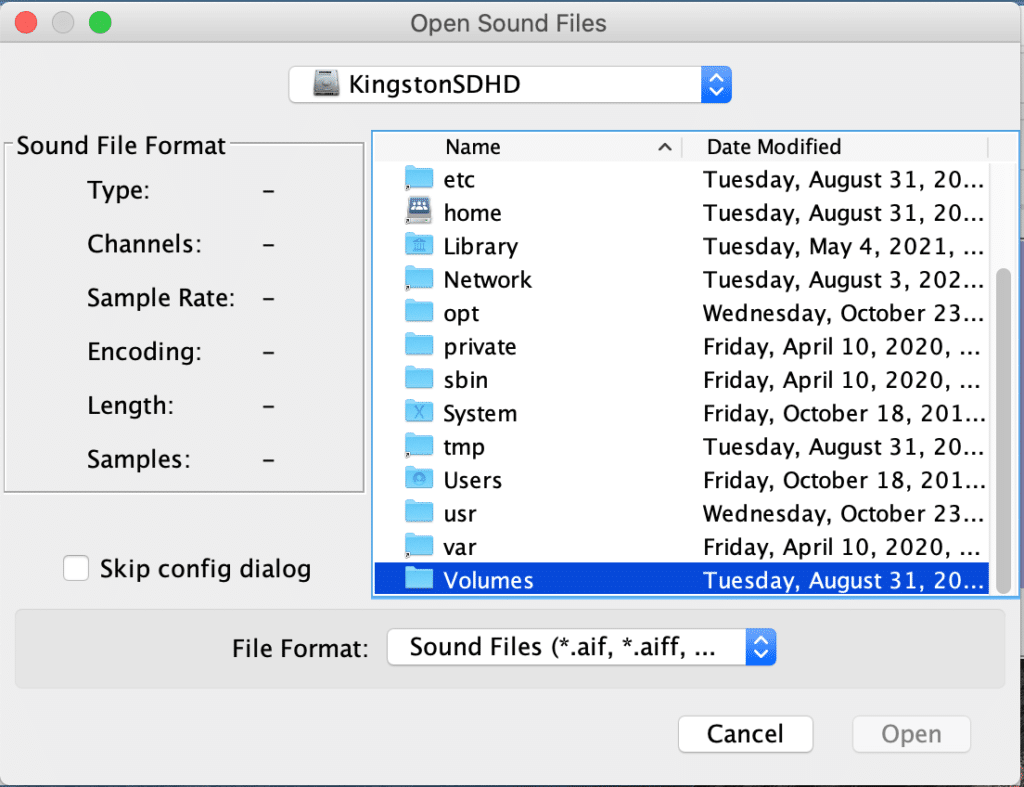Screen dimensions: 1024x787
Task: Select the private folder entry
Action: point(480,347)
